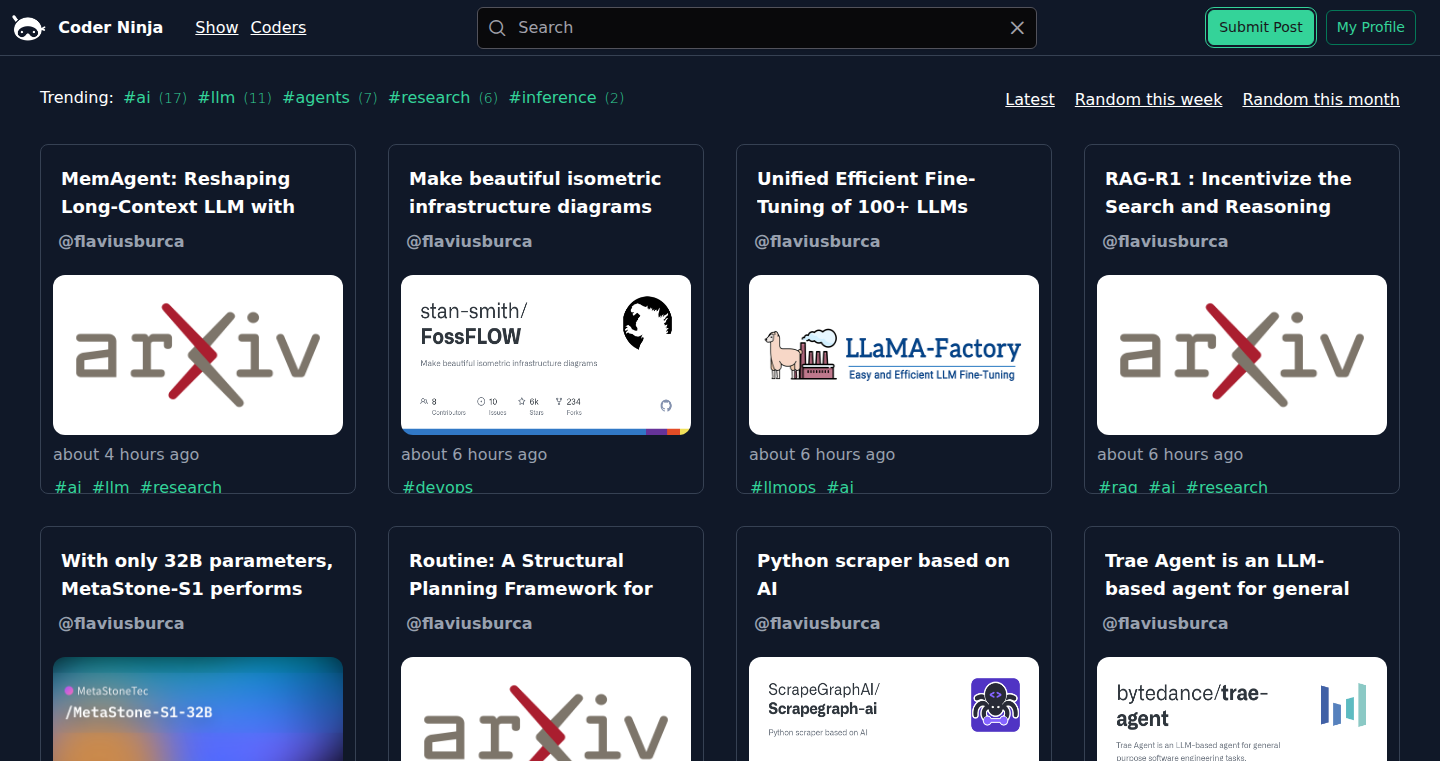1440x761 pixels.
Task: Click the #research tag on RAG-R1 card
Action: (x=1227, y=486)
